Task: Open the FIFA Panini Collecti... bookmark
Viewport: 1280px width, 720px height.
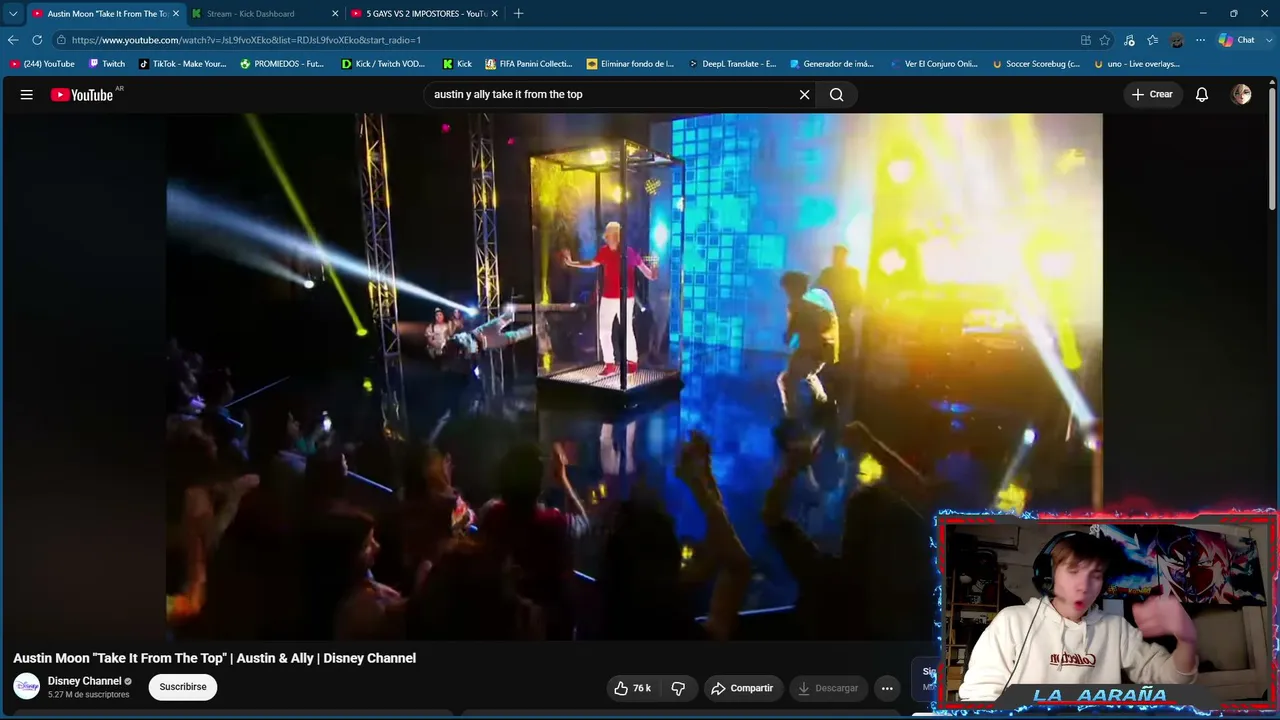Action: pyautogui.click(x=529, y=64)
